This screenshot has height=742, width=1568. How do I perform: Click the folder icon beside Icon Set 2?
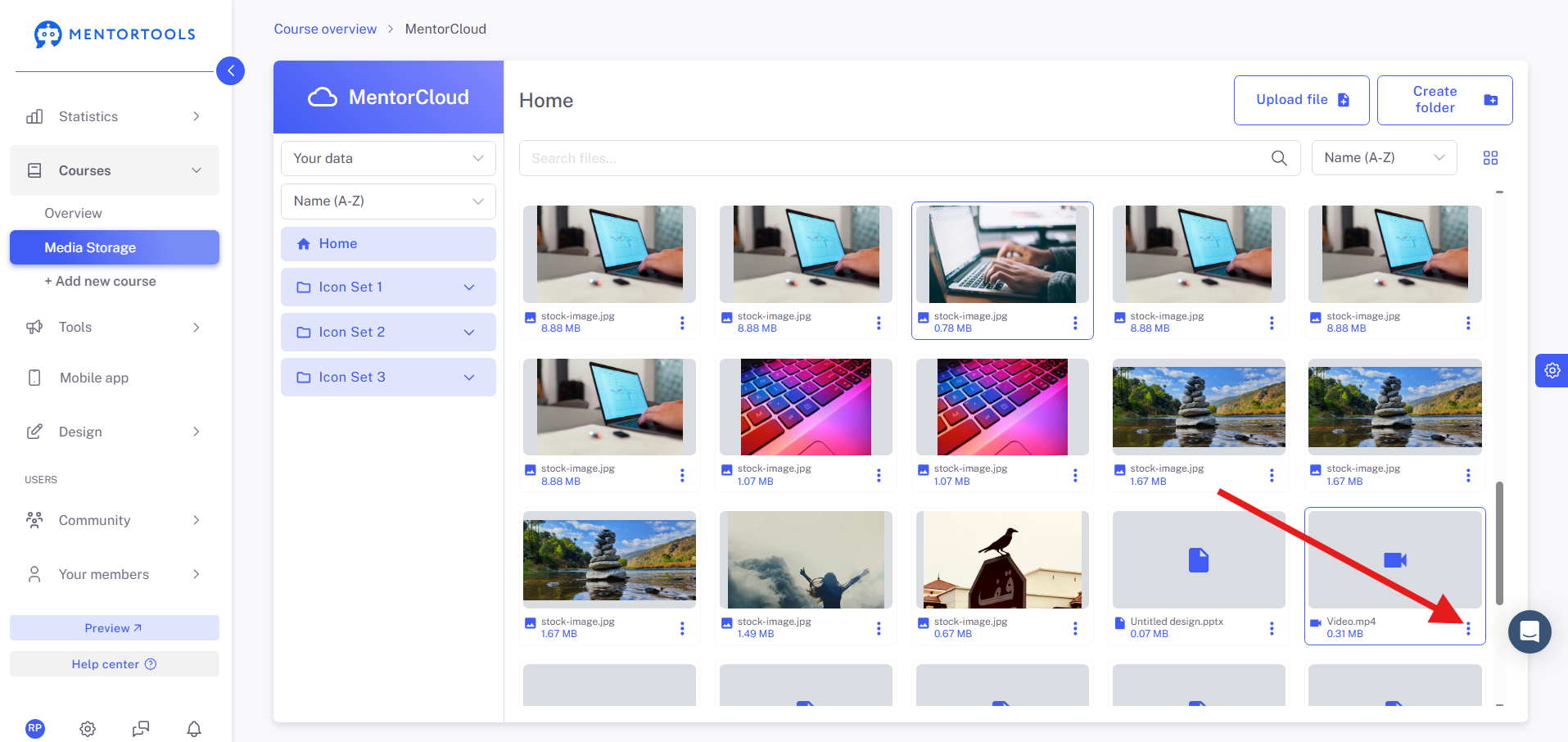click(304, 333)
